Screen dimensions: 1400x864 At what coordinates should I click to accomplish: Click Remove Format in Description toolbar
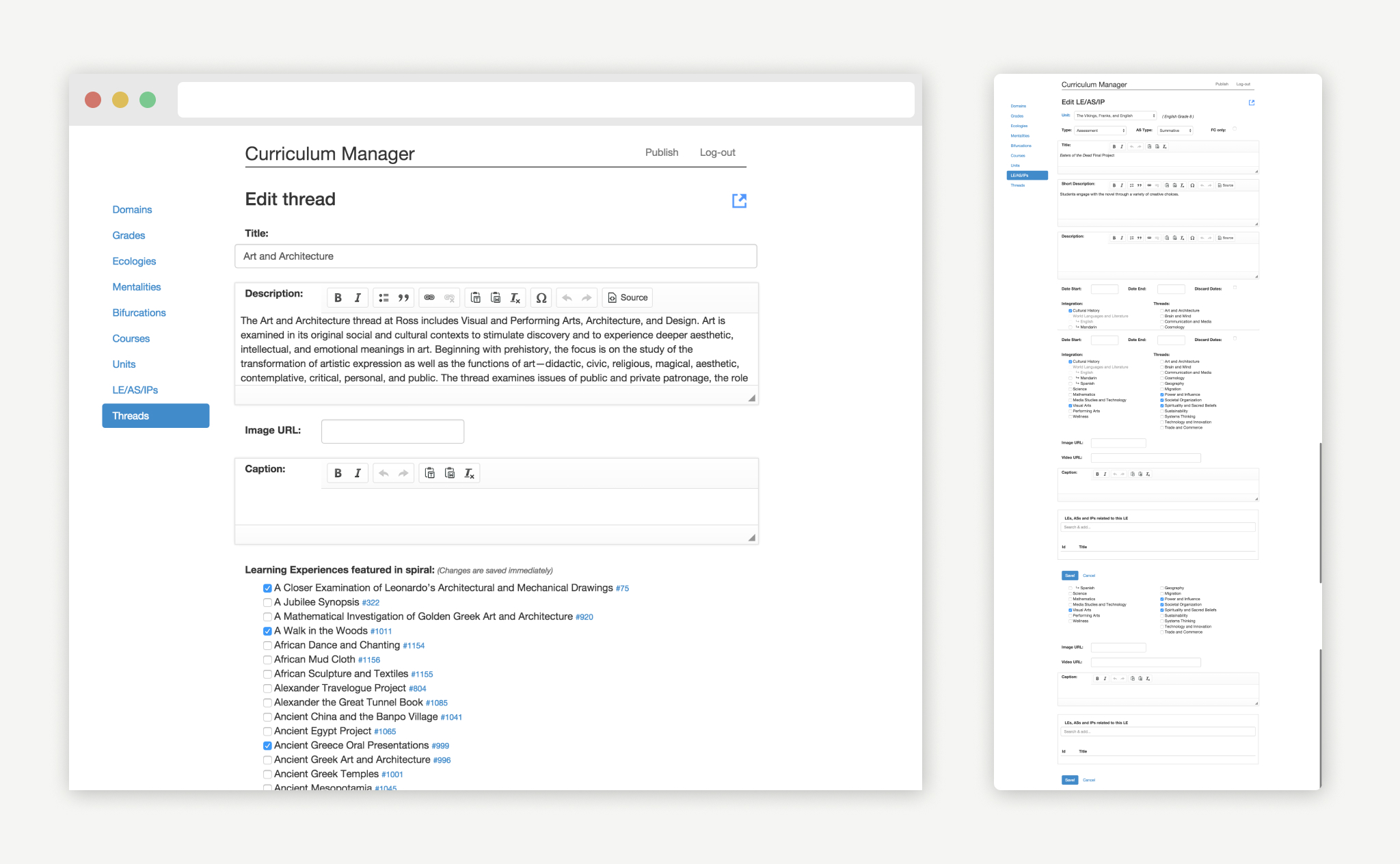[515, 298]
